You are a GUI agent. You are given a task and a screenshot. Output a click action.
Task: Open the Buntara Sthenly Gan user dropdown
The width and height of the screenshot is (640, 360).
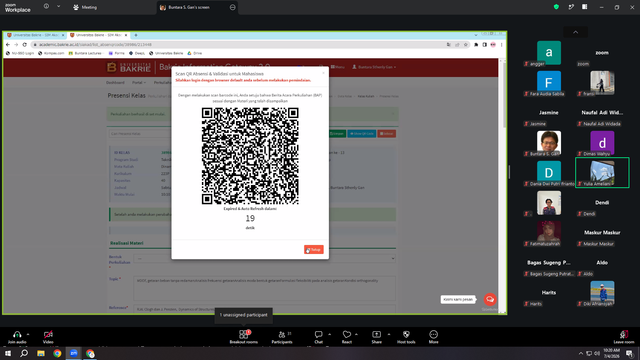point(374,67)
